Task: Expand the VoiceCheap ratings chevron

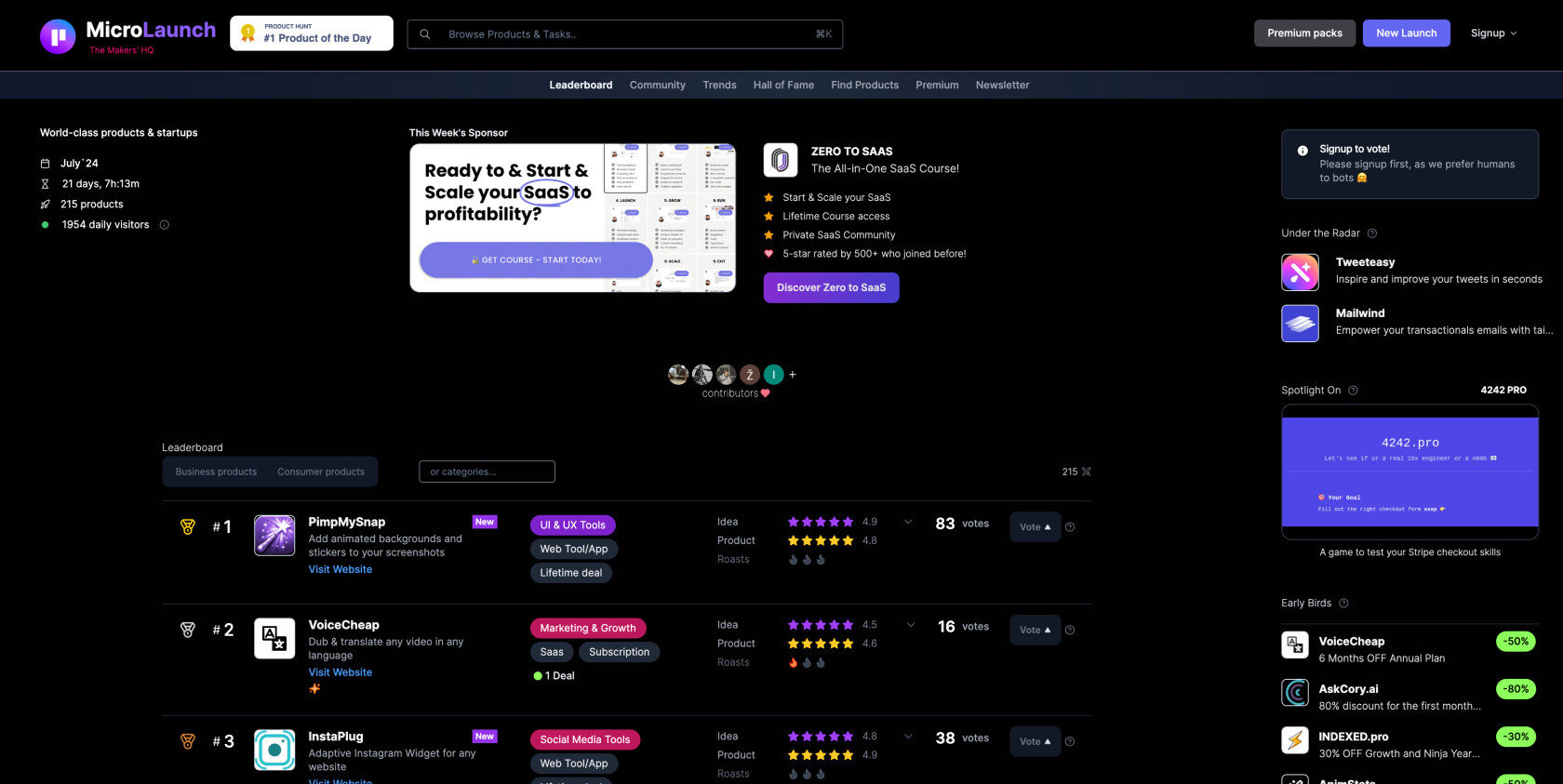Action: (911, 625)
